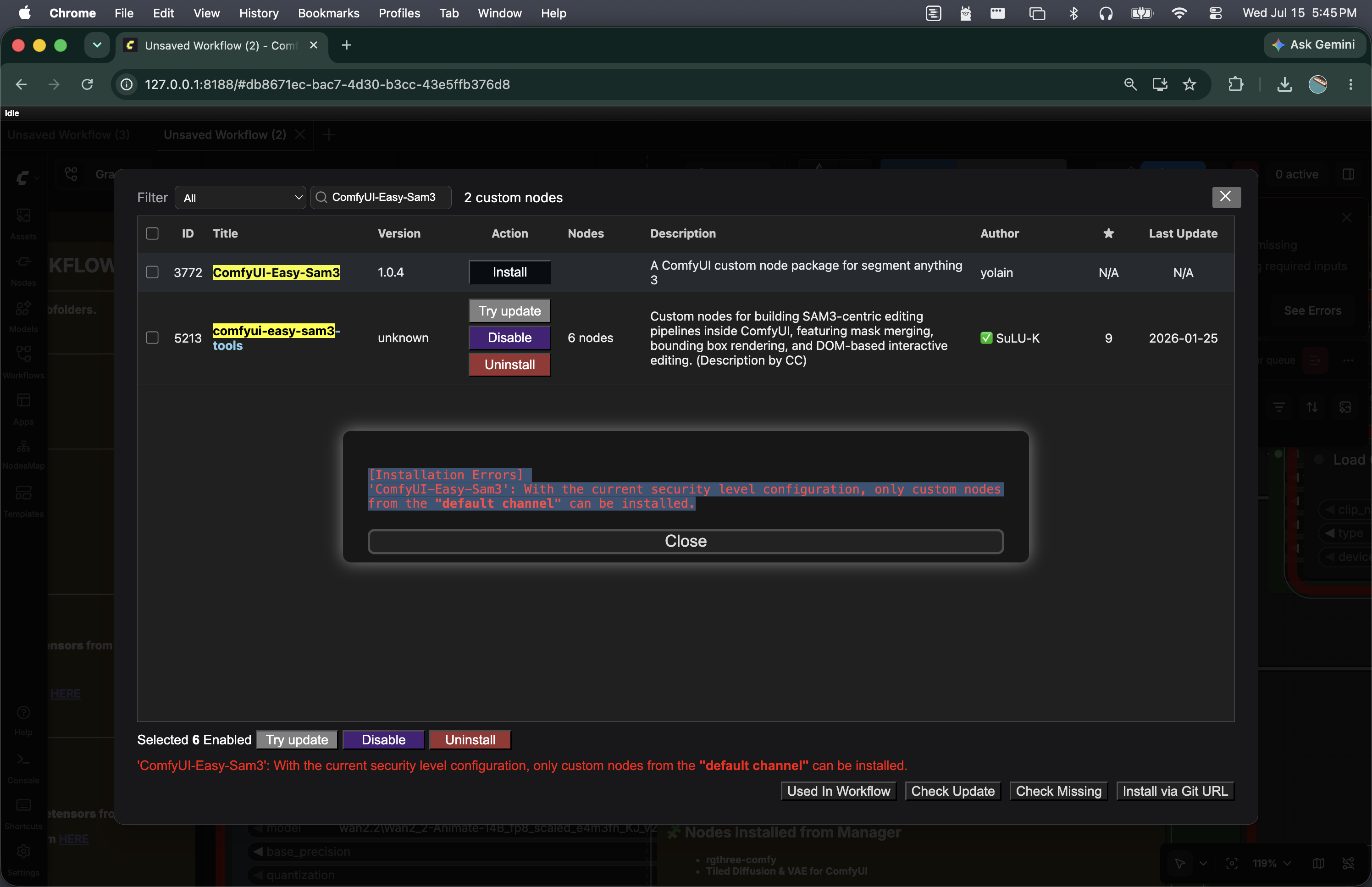The width and height of the screenshot is (1372, 887).
Task: Click Try update in the comfyui-easy-sam3-tools row
Action: pos(509,311)
